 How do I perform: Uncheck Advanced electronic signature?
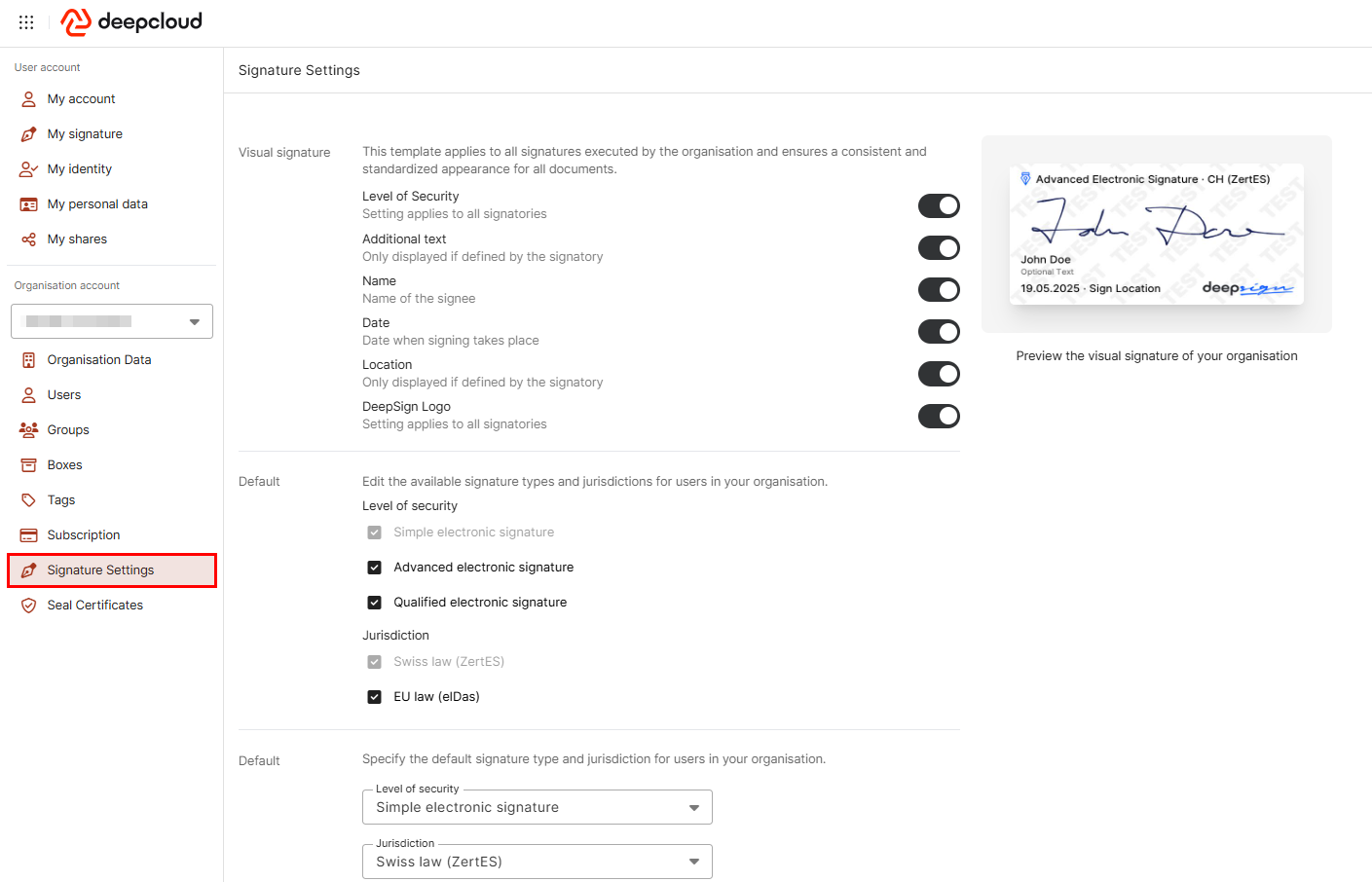click(374, 568)
